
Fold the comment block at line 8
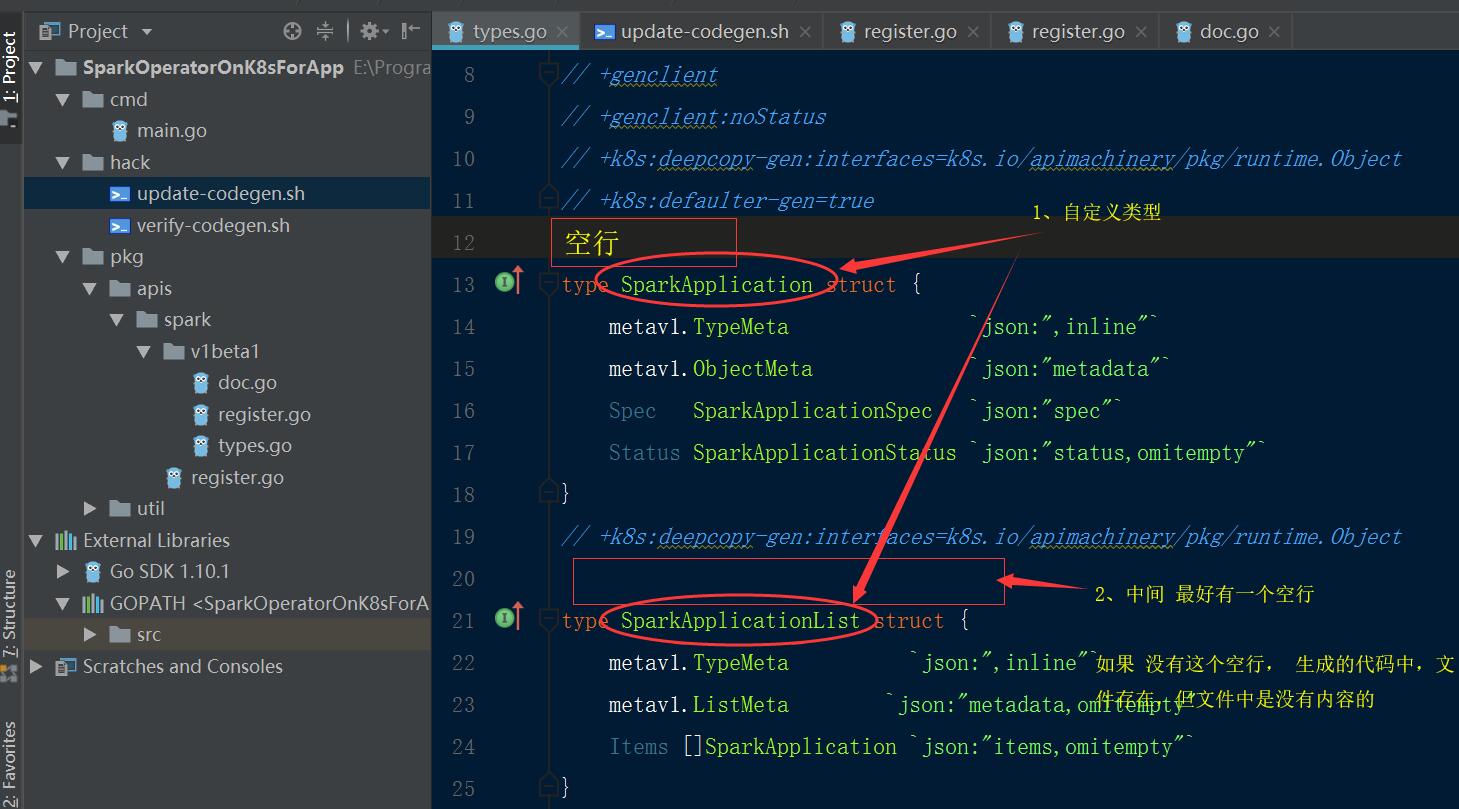pyautogui.click(x=548, y=75)
